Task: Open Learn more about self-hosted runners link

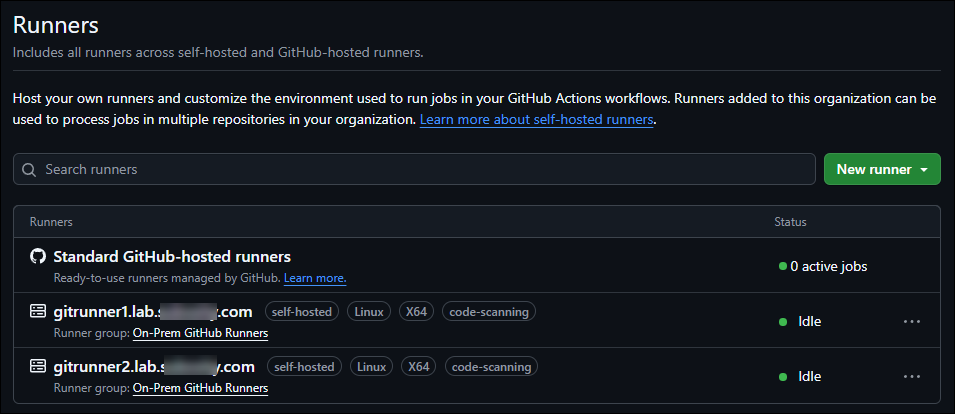Action: (x=536, y=120)
